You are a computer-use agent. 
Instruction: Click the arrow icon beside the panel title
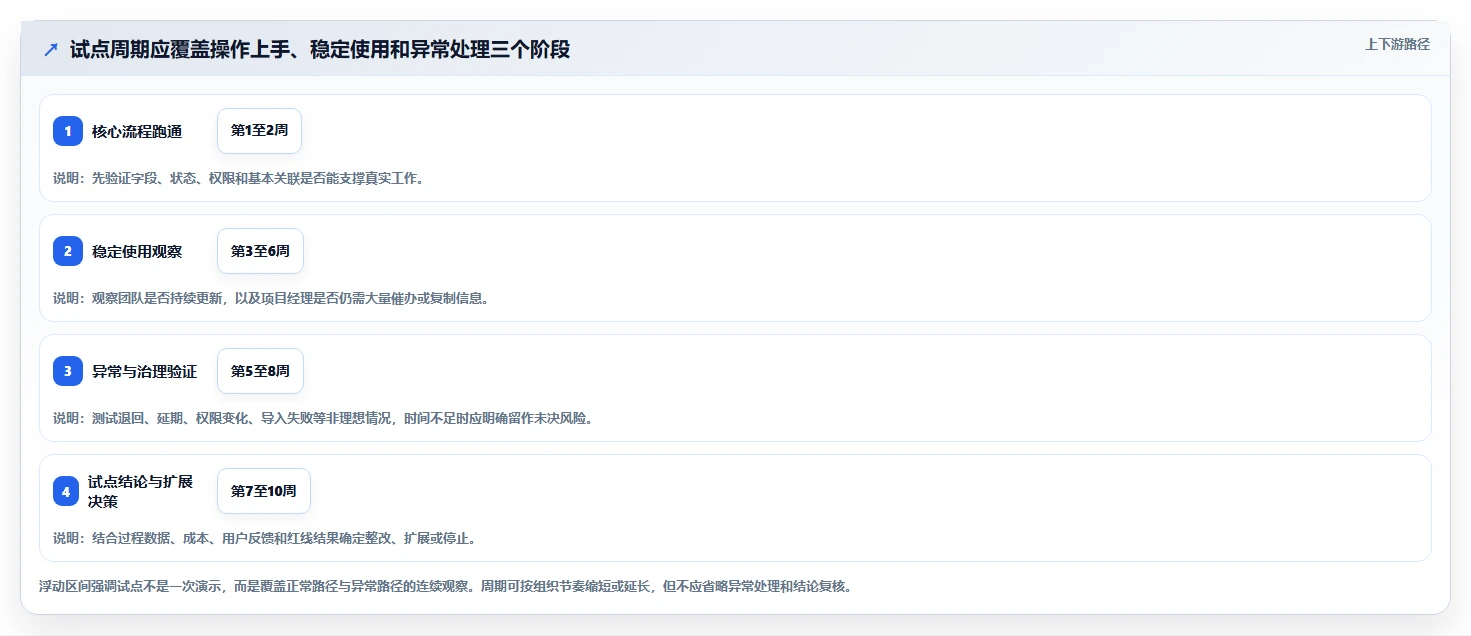51,49
